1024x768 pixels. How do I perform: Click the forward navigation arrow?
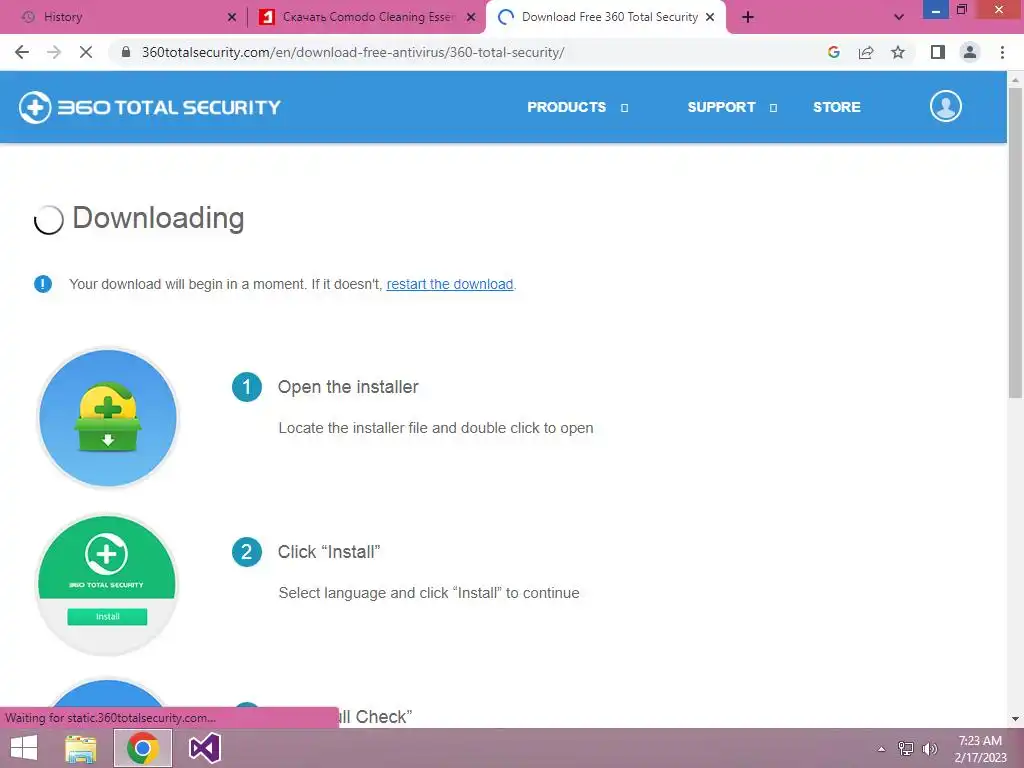[x=54, y=52]
